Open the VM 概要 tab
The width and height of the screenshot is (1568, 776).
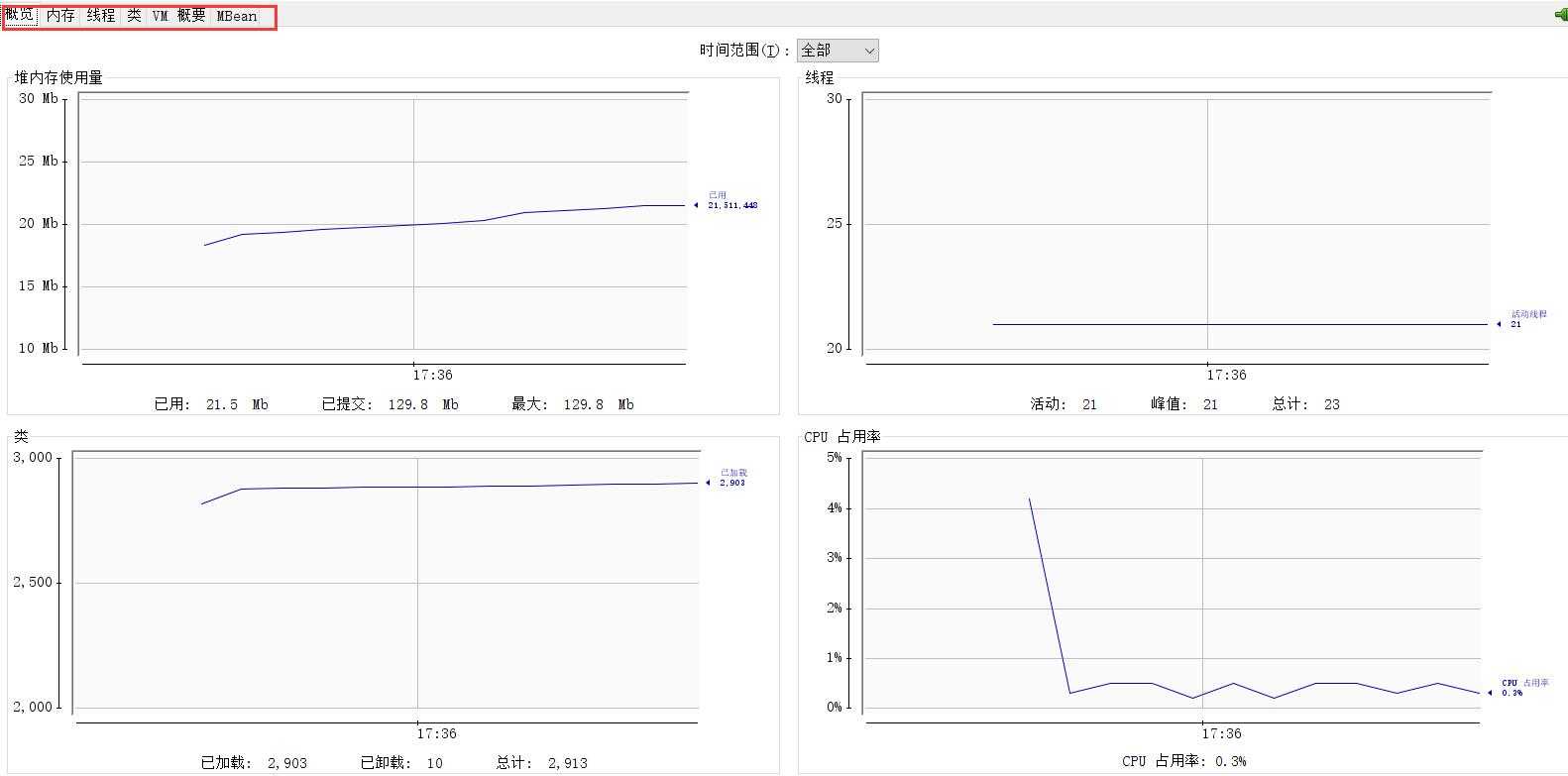coord(178,16)
